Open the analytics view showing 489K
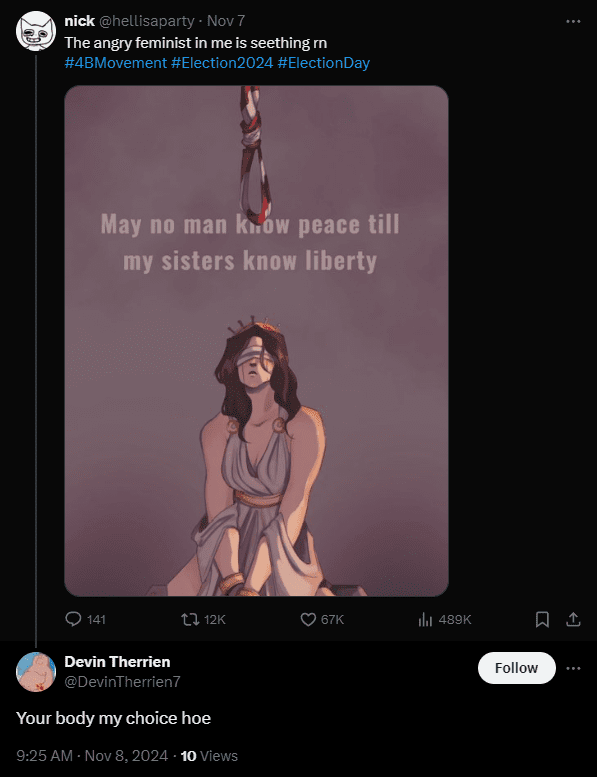 tap(426, 619)
